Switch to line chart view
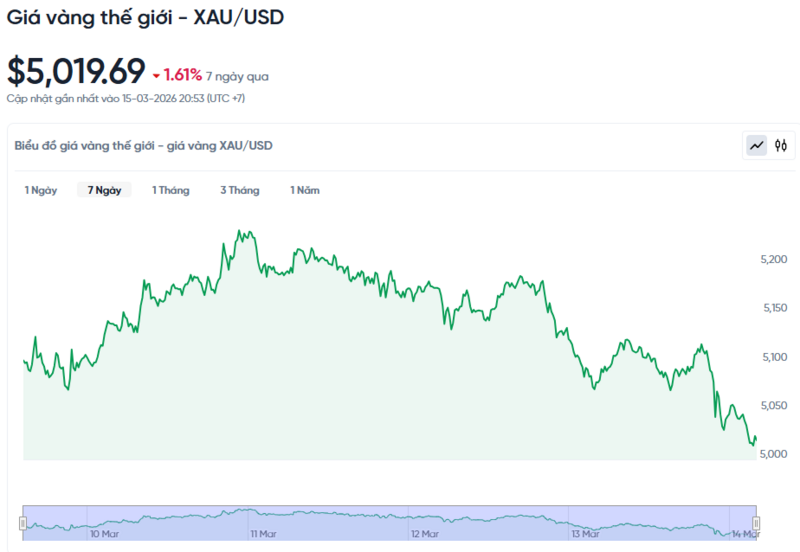This screenshot has width=800, height=552. pyautogui.click(x=757, y=146)
